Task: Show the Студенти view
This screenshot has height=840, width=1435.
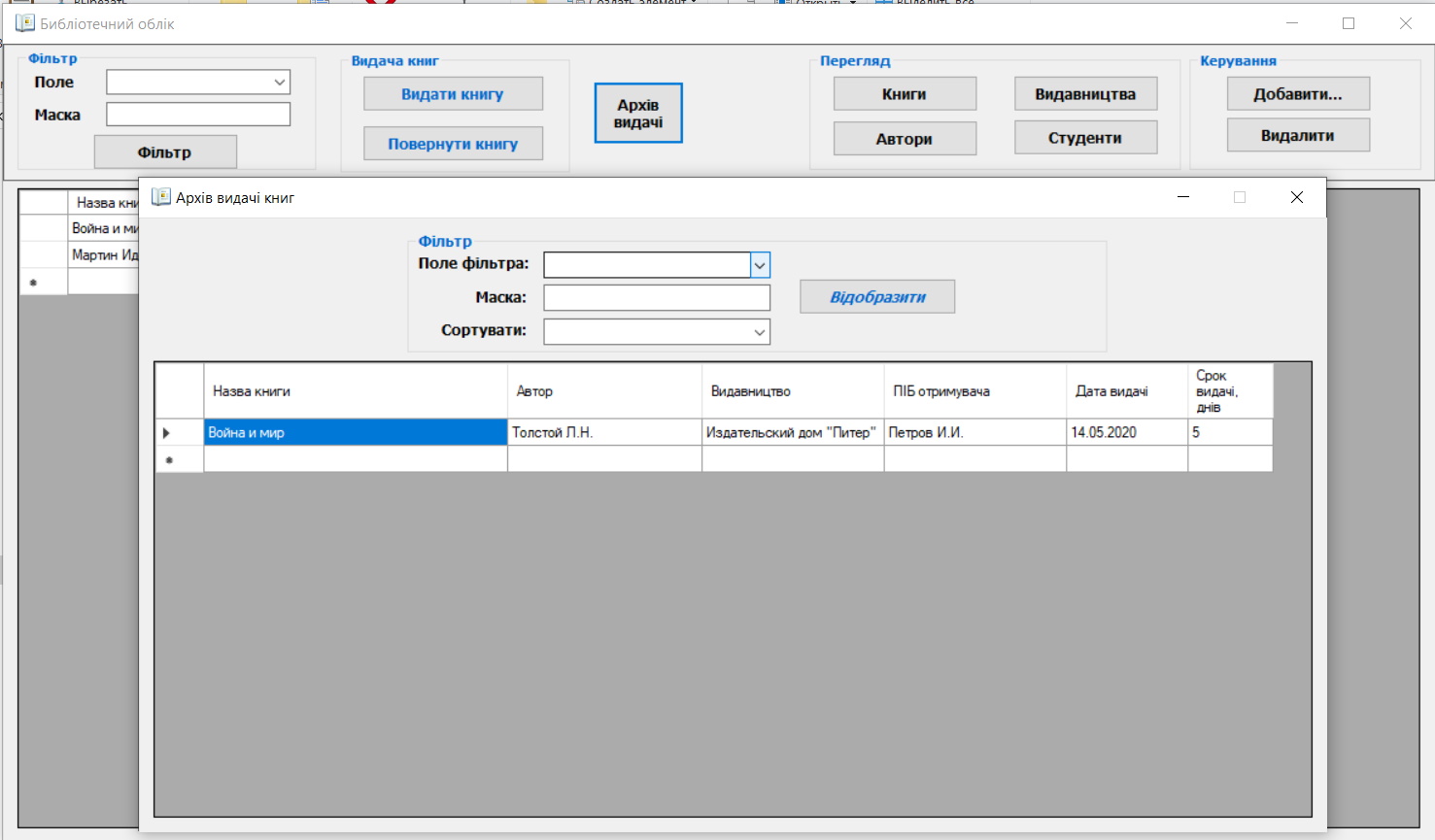Action: pos(1085,138)
